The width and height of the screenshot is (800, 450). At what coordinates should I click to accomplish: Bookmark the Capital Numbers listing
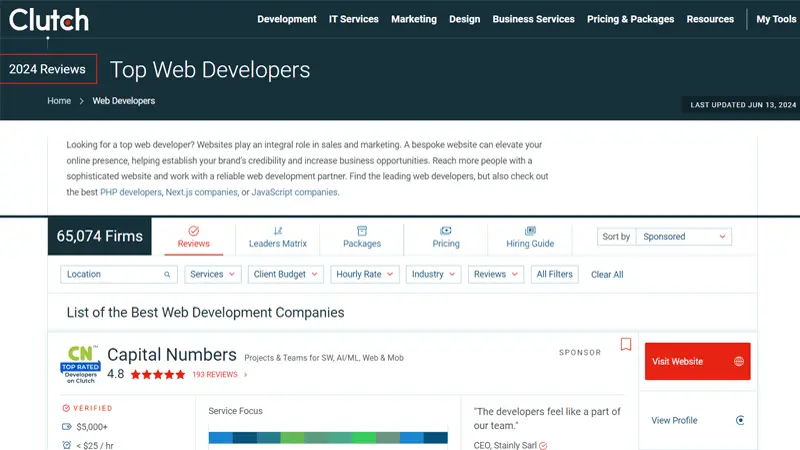tap(626, 344)
